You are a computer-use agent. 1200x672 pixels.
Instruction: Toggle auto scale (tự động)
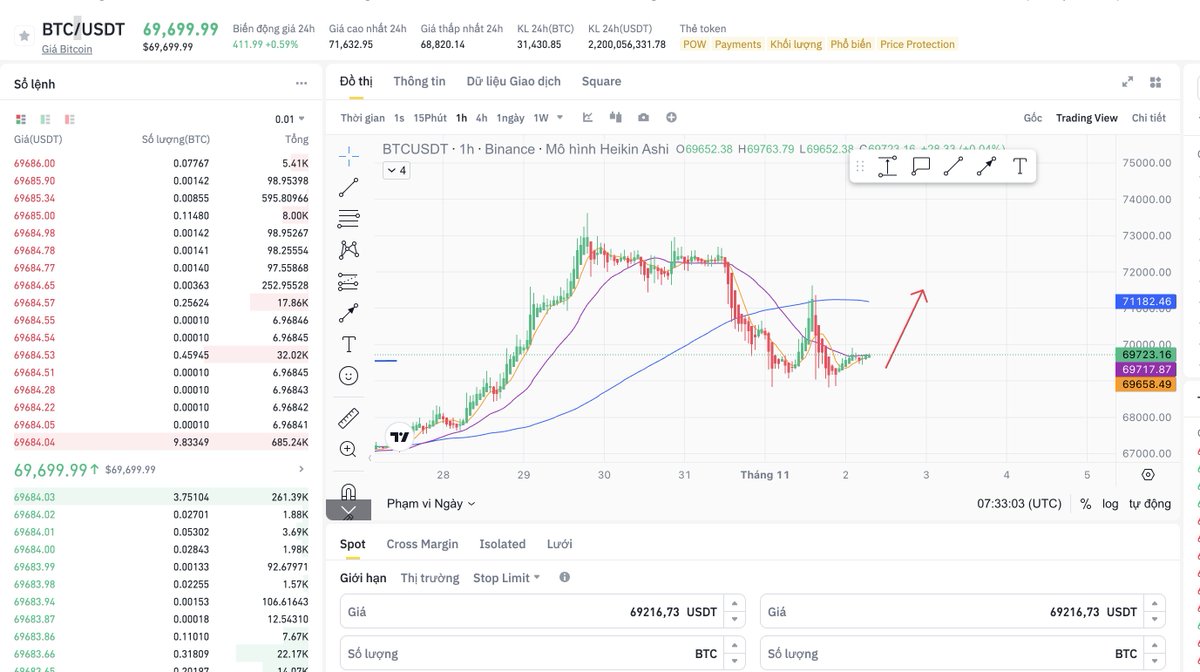[1150, 504]
